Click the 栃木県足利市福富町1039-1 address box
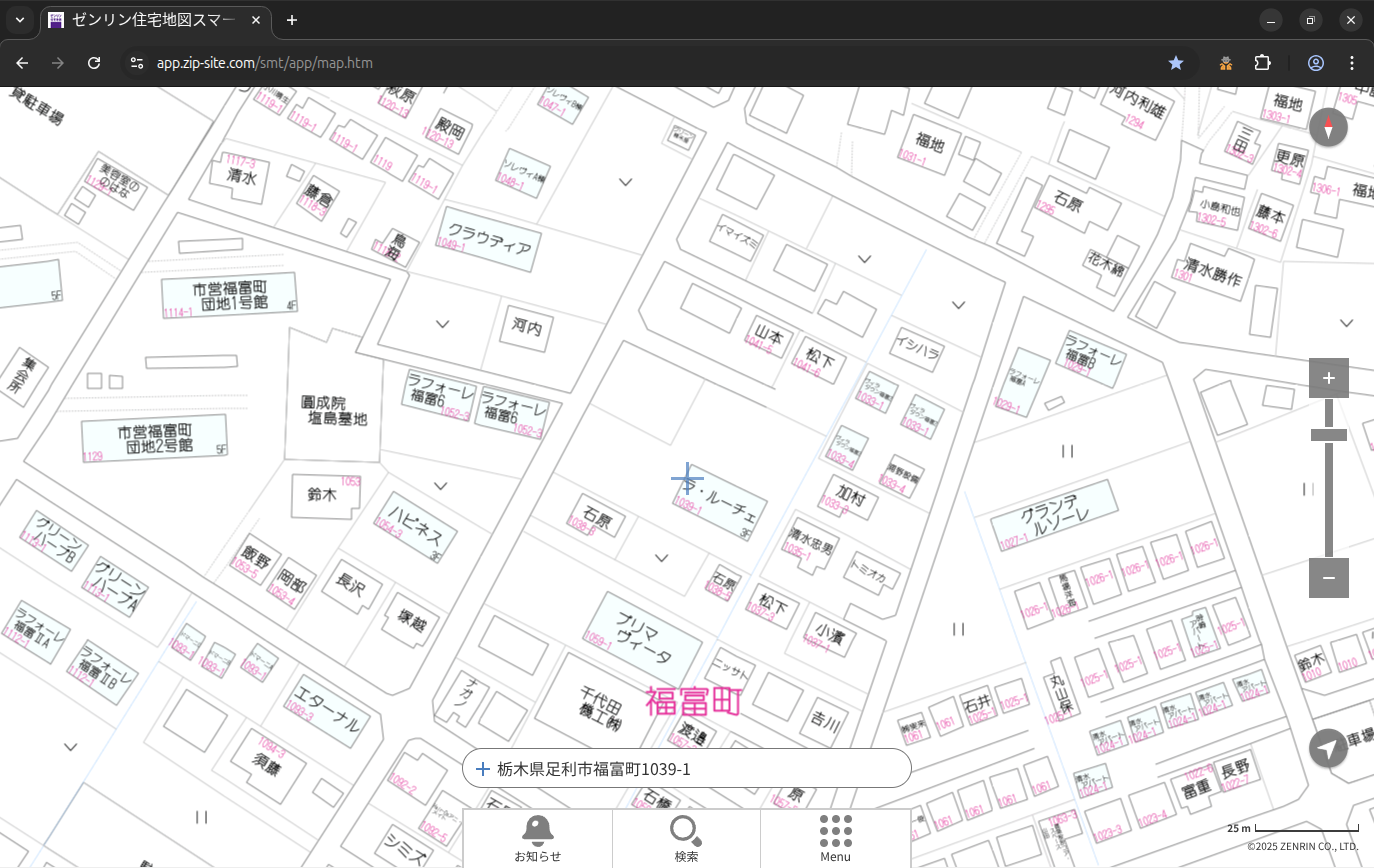 point(686,769)
